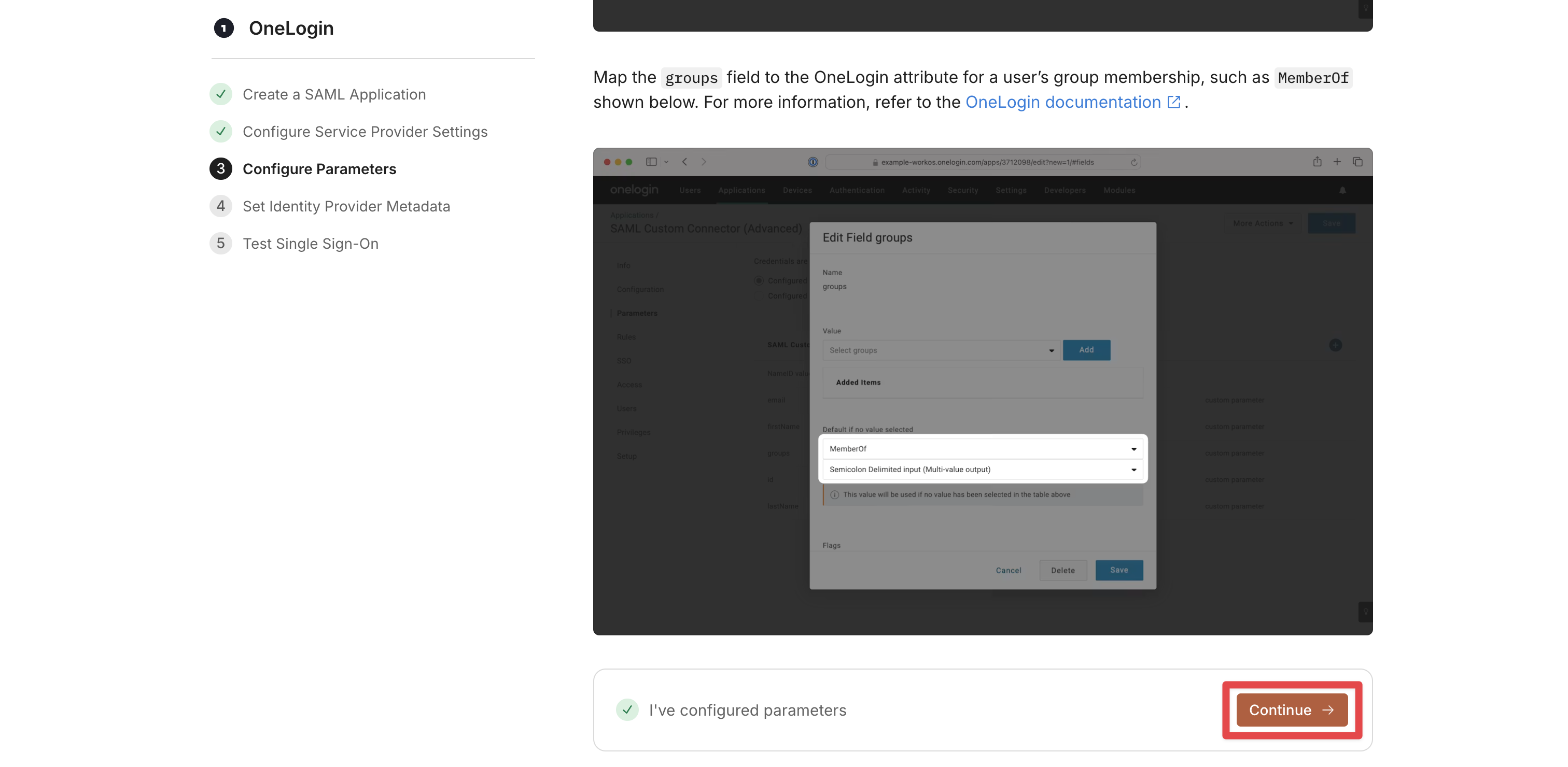Toggle the I've configured parameters checkmark

click(627, 710)
